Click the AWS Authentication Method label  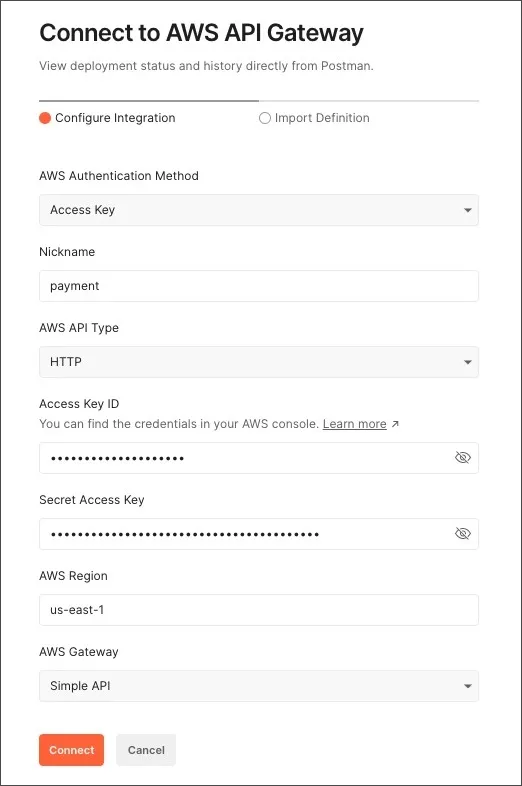[x=119, y=176]
